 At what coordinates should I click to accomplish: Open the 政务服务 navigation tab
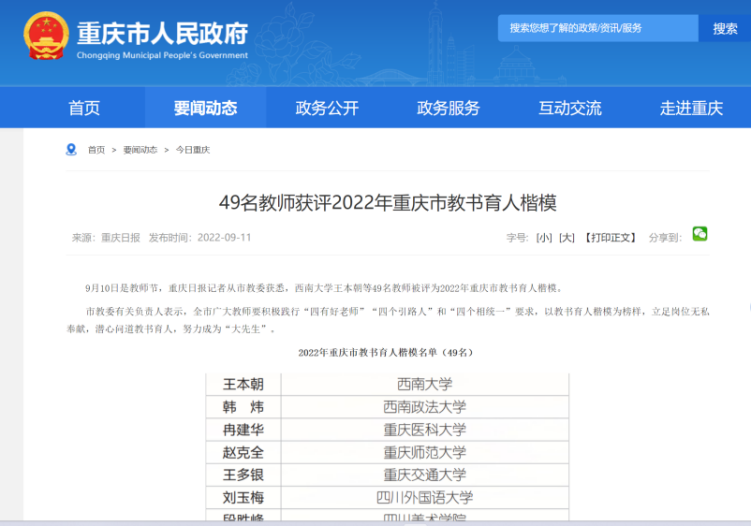448,108
